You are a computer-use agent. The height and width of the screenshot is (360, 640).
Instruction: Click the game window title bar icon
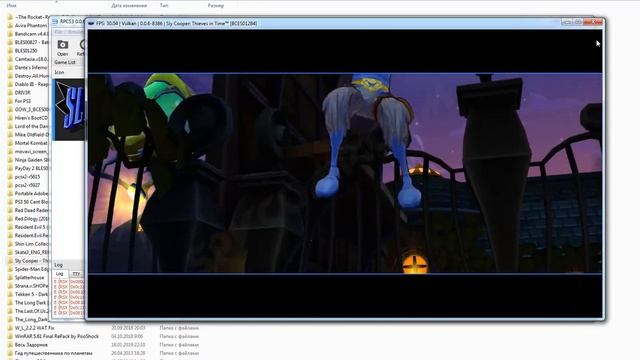(91, 23)
